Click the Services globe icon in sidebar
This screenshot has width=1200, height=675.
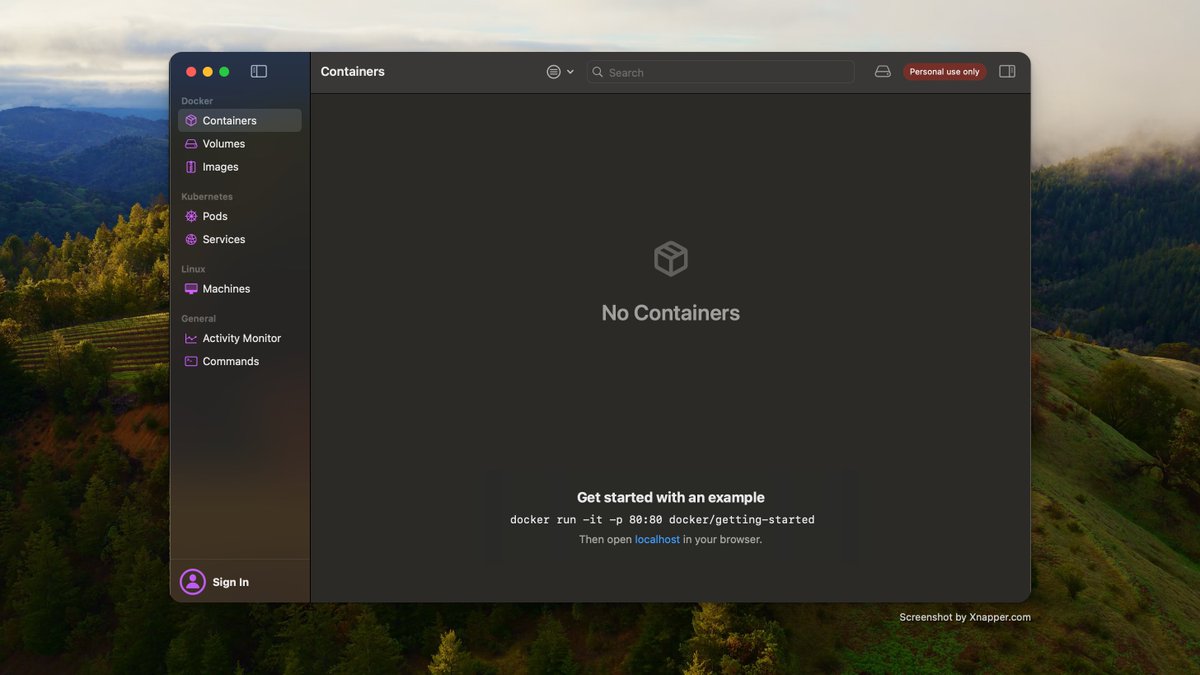(191, 239)
